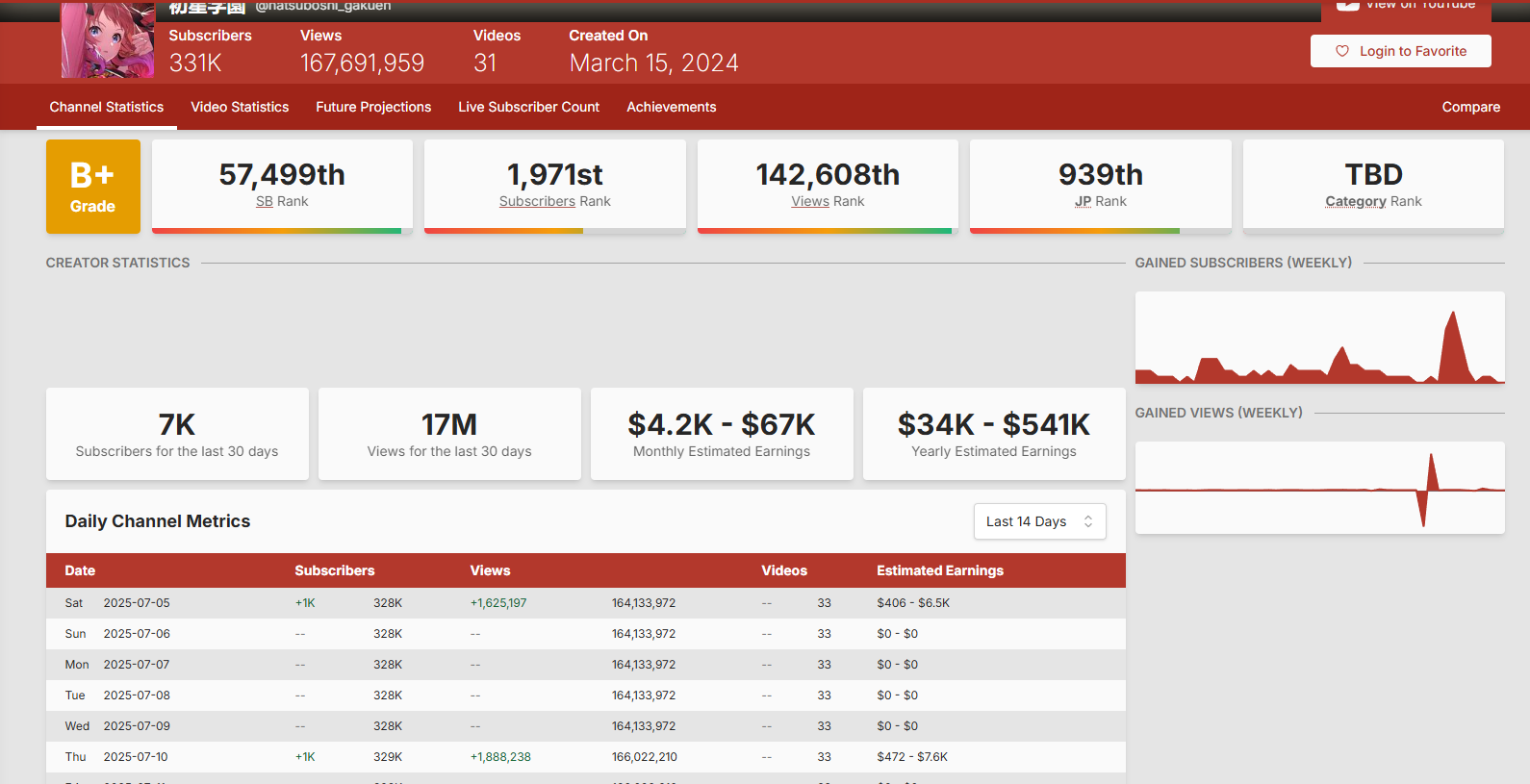The height and width of the screenshot is (784, 1530).
Task: Click the Views column header
Action: 490,570
